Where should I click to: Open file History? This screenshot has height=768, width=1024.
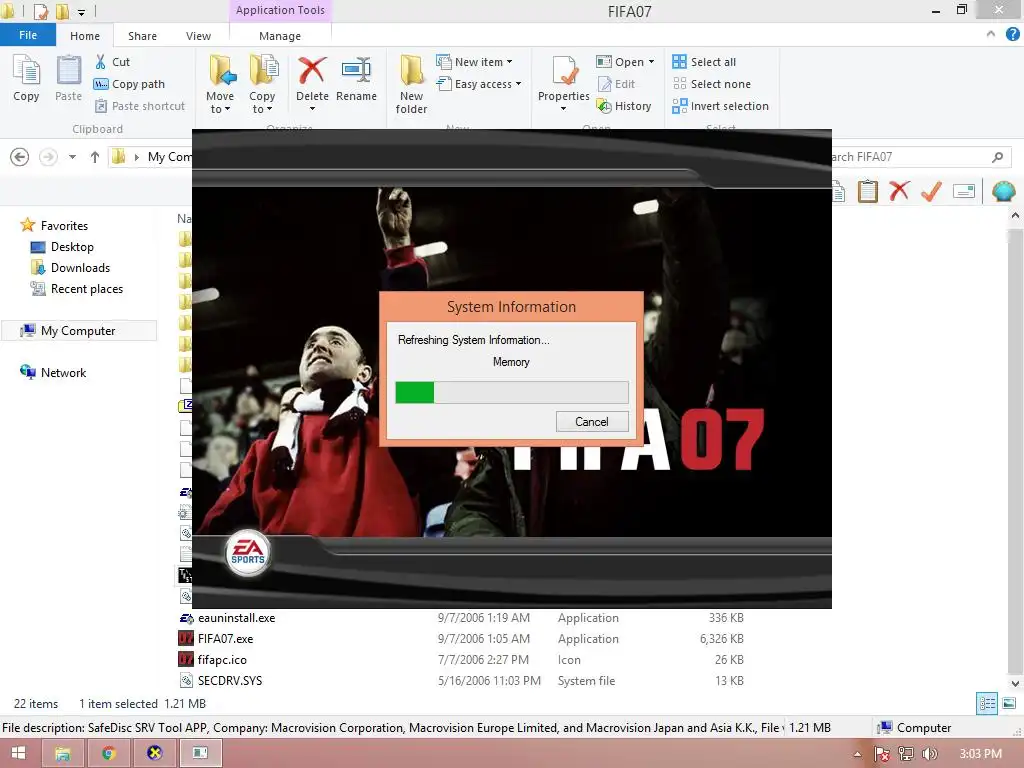tap(624, 106)
